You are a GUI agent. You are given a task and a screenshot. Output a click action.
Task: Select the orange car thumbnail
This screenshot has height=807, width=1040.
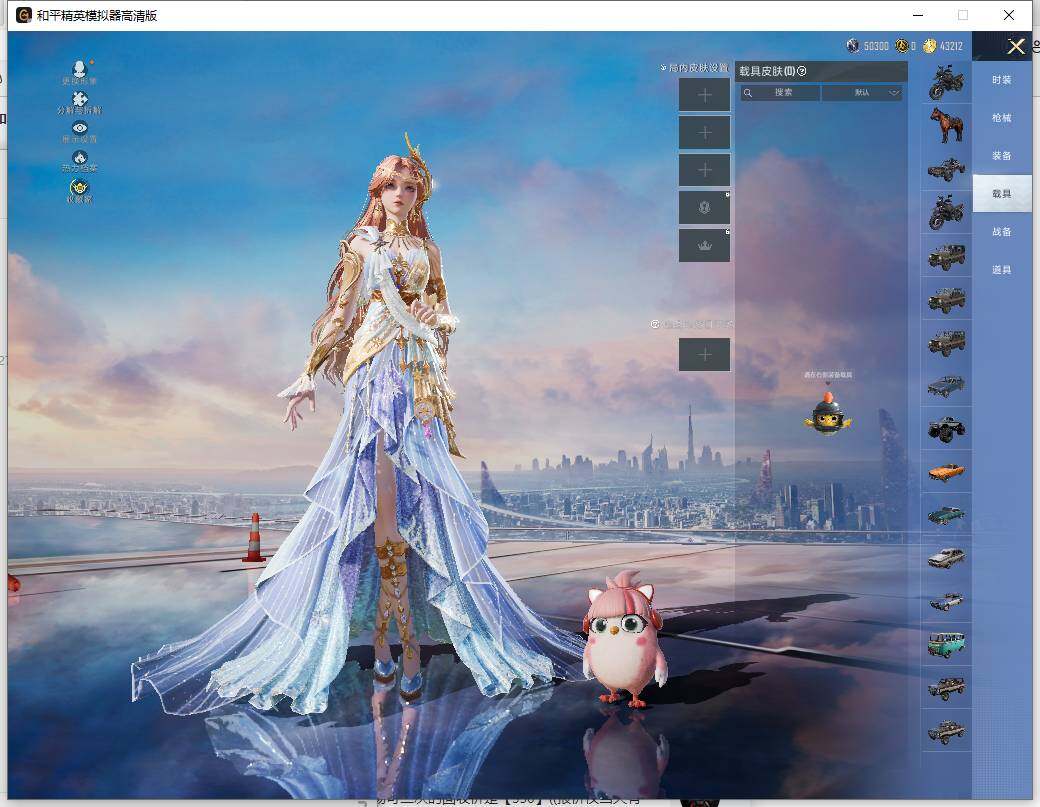coord(946,472)
